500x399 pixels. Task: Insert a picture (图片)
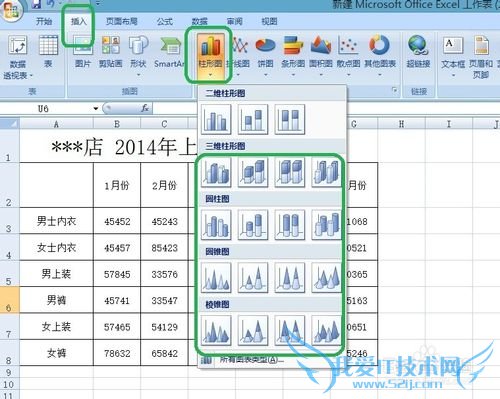[x=83, y=53]
